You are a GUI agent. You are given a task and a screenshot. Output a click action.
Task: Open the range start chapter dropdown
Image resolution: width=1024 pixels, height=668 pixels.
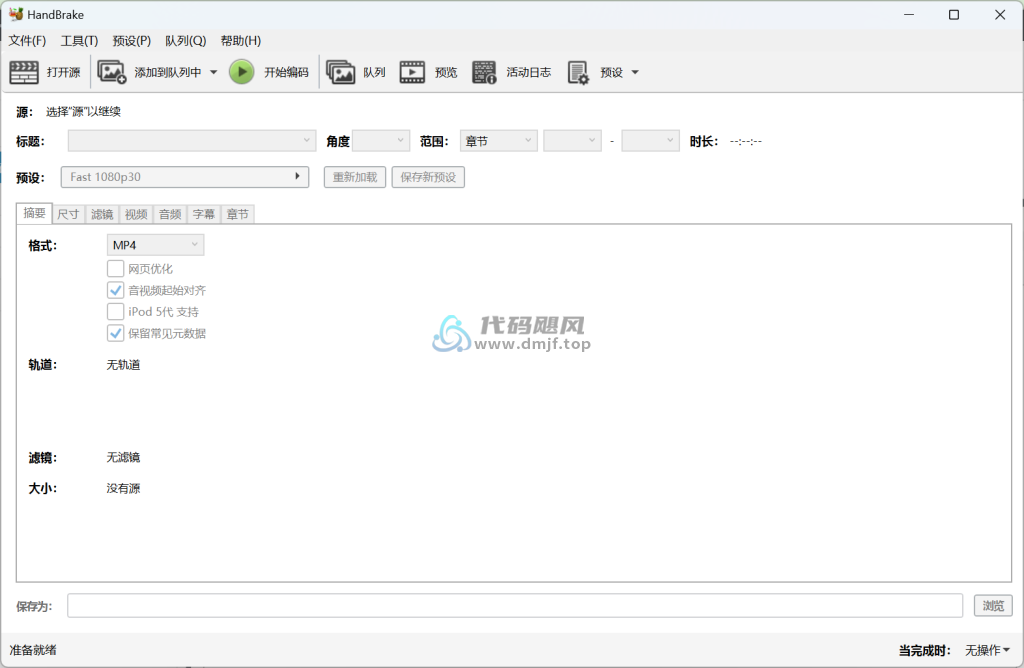click(x=572, y=141)
